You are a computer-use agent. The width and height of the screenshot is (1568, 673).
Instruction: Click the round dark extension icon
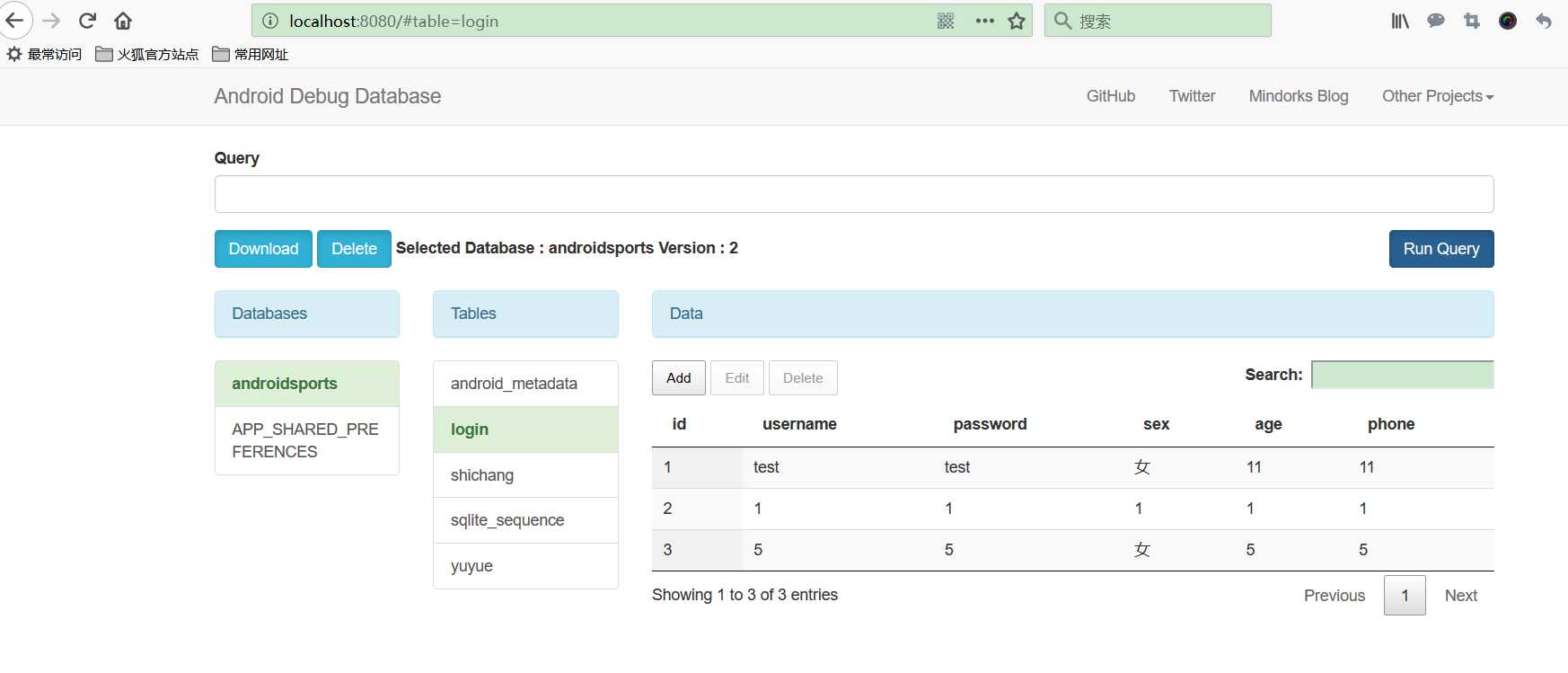[x=1508, y=21]
